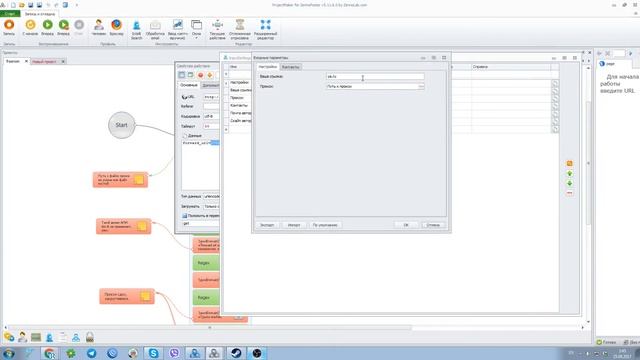Confirm the dialog with OK
The image size is (640, 360).
406,225
